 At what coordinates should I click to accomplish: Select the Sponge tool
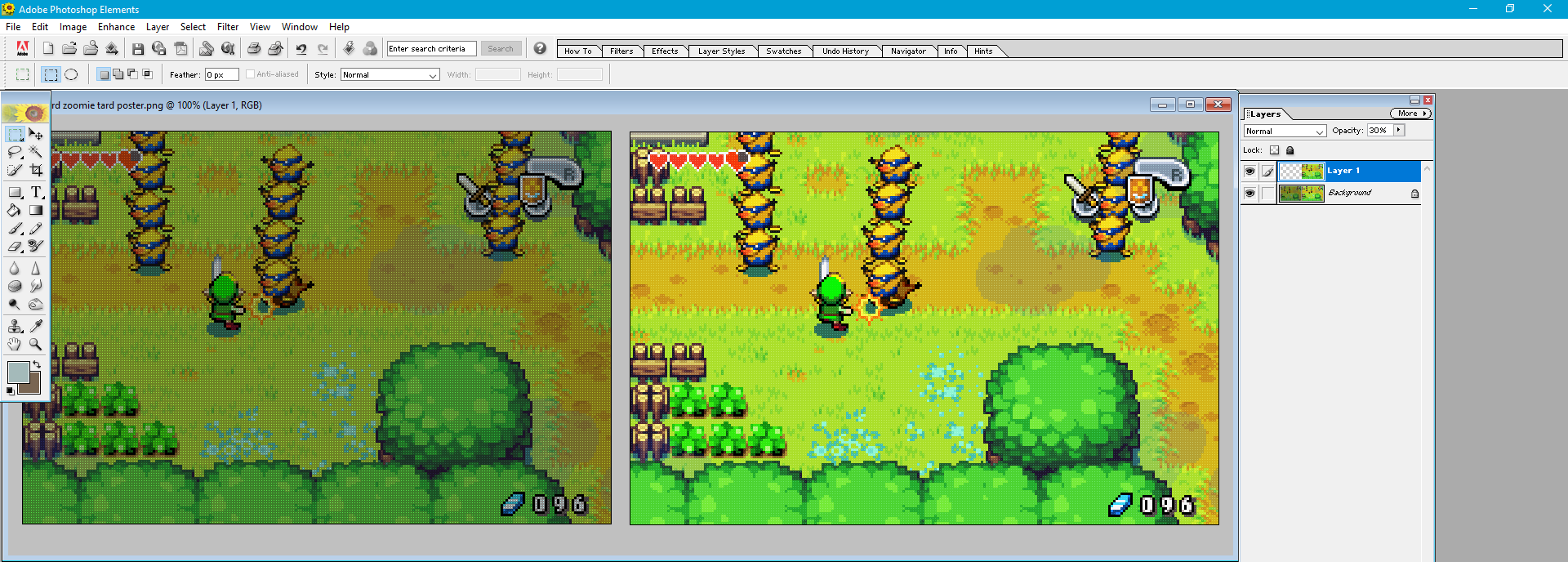click(x=15, y=286)
